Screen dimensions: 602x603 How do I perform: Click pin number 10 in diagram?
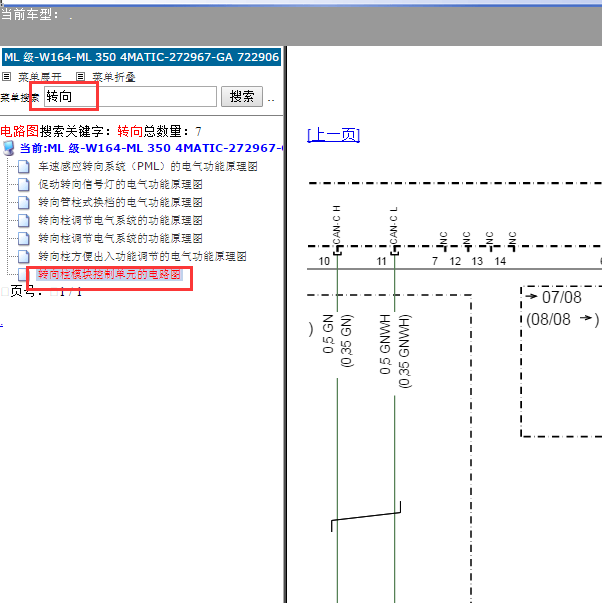point(324,262)
